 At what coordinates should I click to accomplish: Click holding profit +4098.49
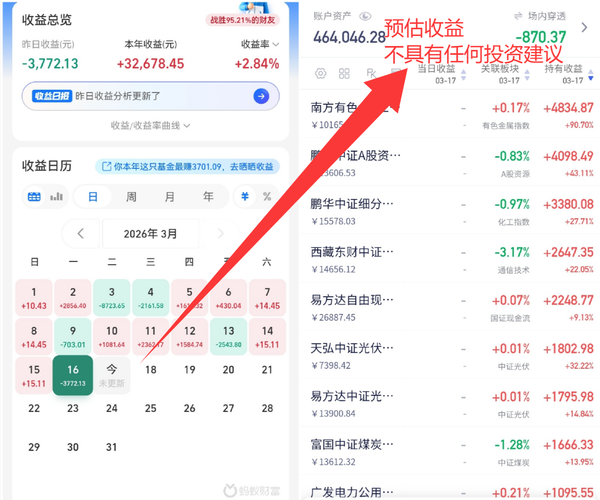click(568, 156)
